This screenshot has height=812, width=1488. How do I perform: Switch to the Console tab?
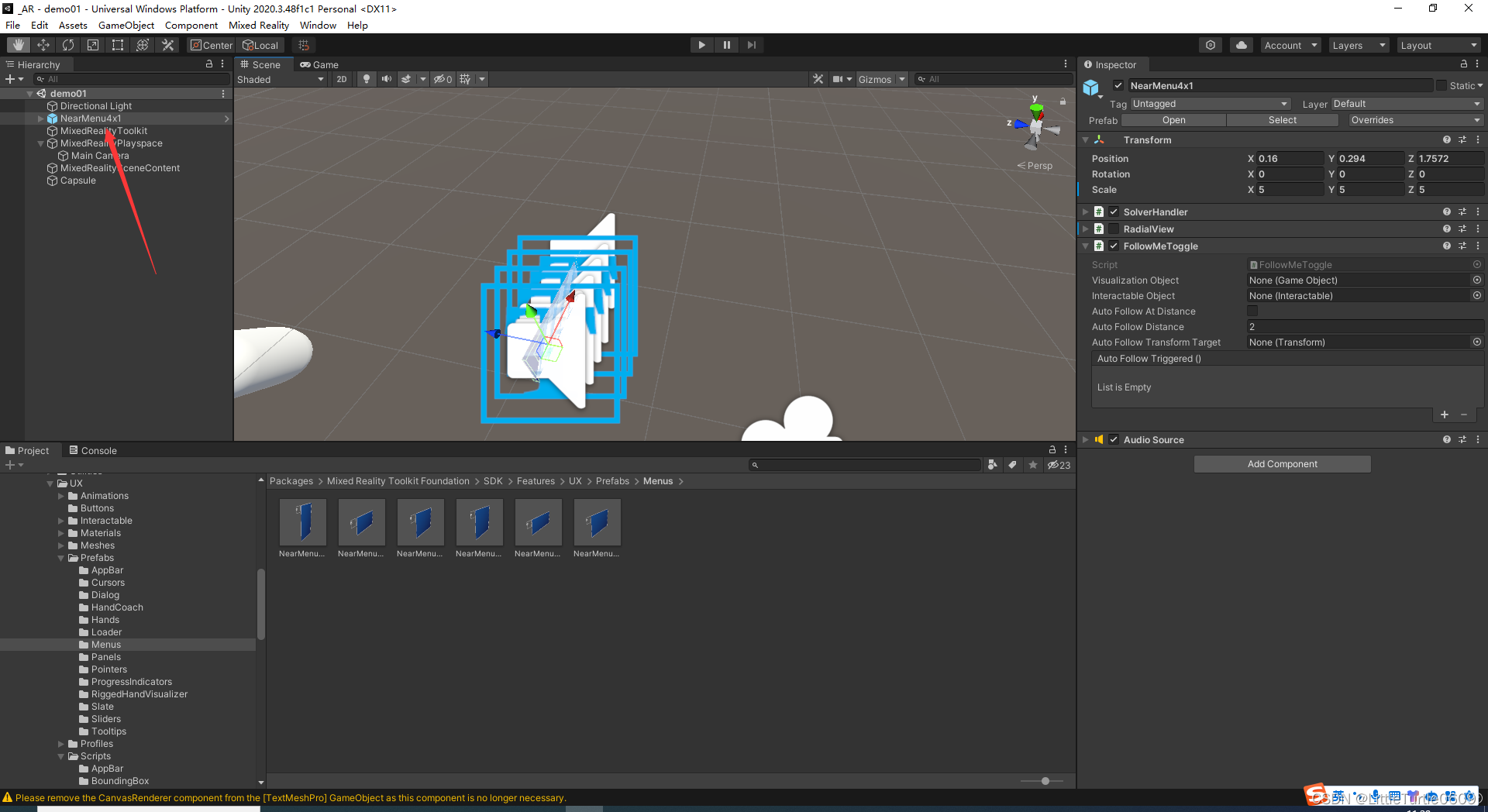coord(92,450)
